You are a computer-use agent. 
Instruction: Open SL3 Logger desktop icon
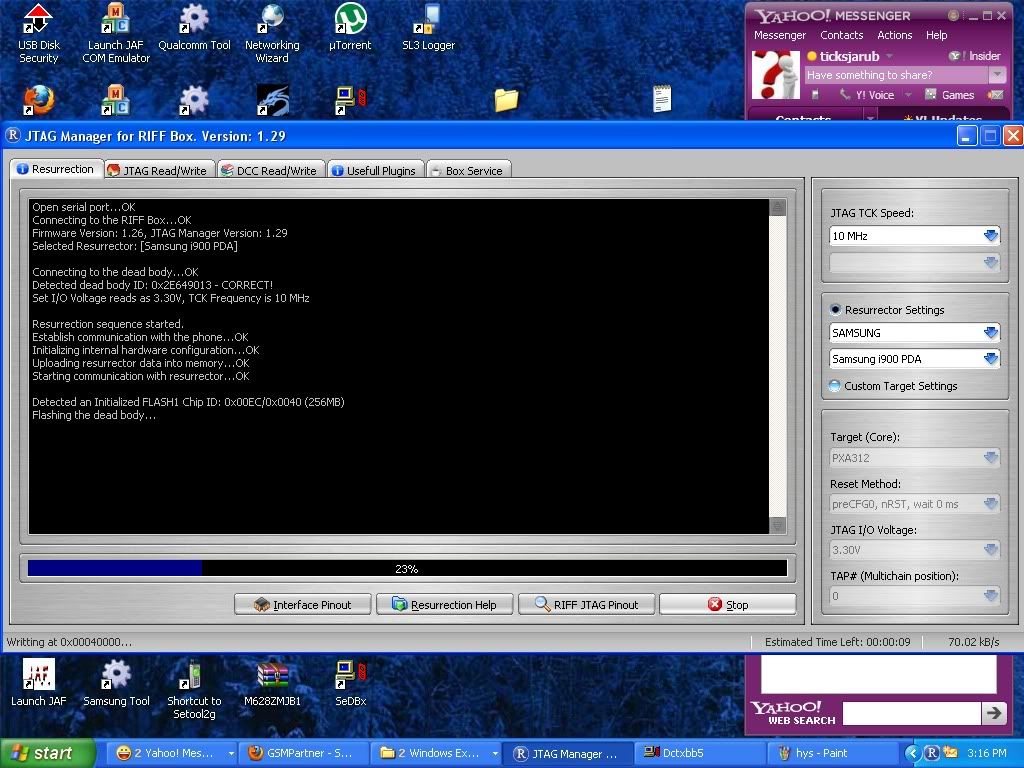pyautogui.click(x=428, y=27)
